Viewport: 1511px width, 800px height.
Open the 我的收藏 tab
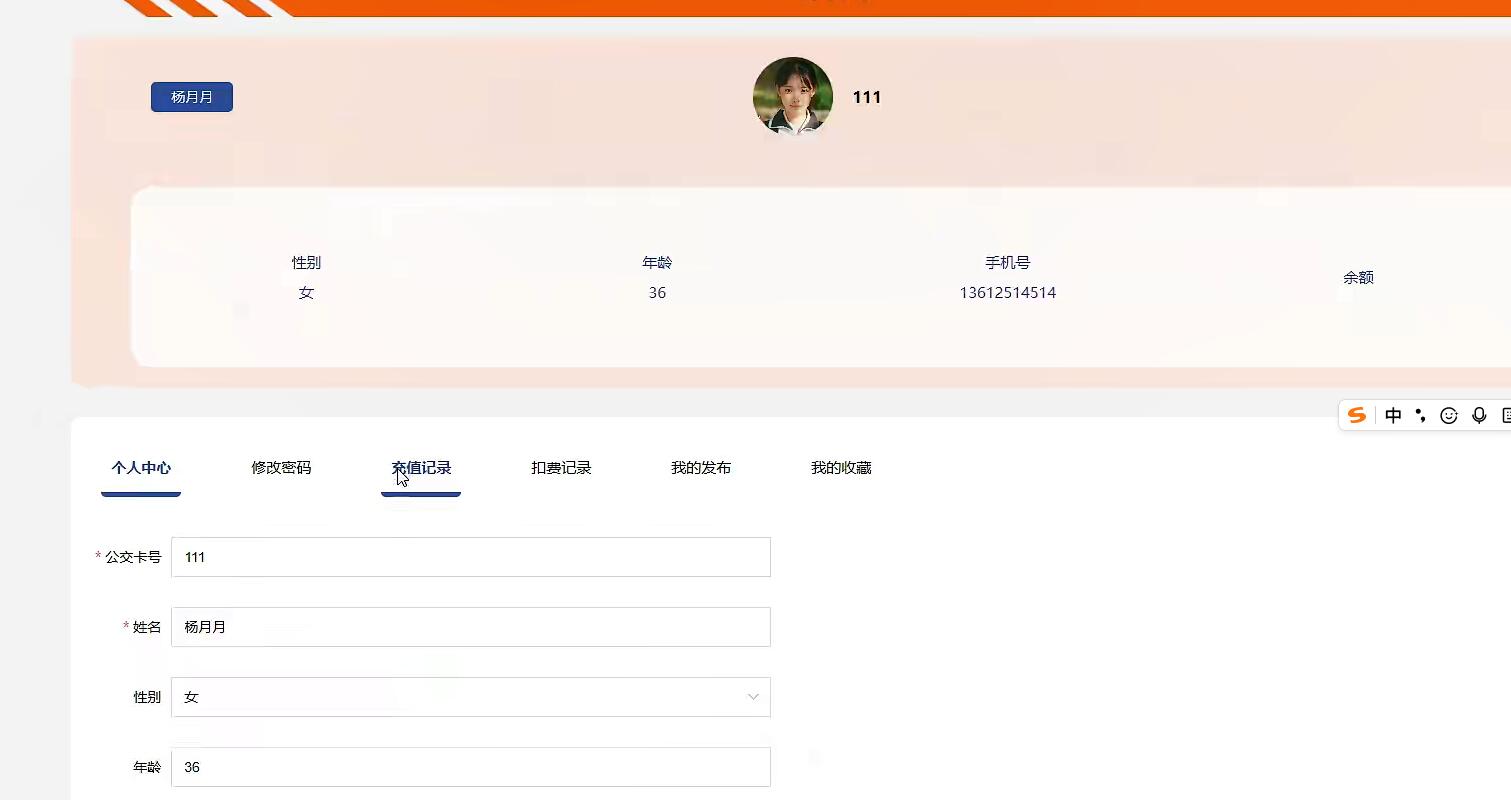[840, 467]
